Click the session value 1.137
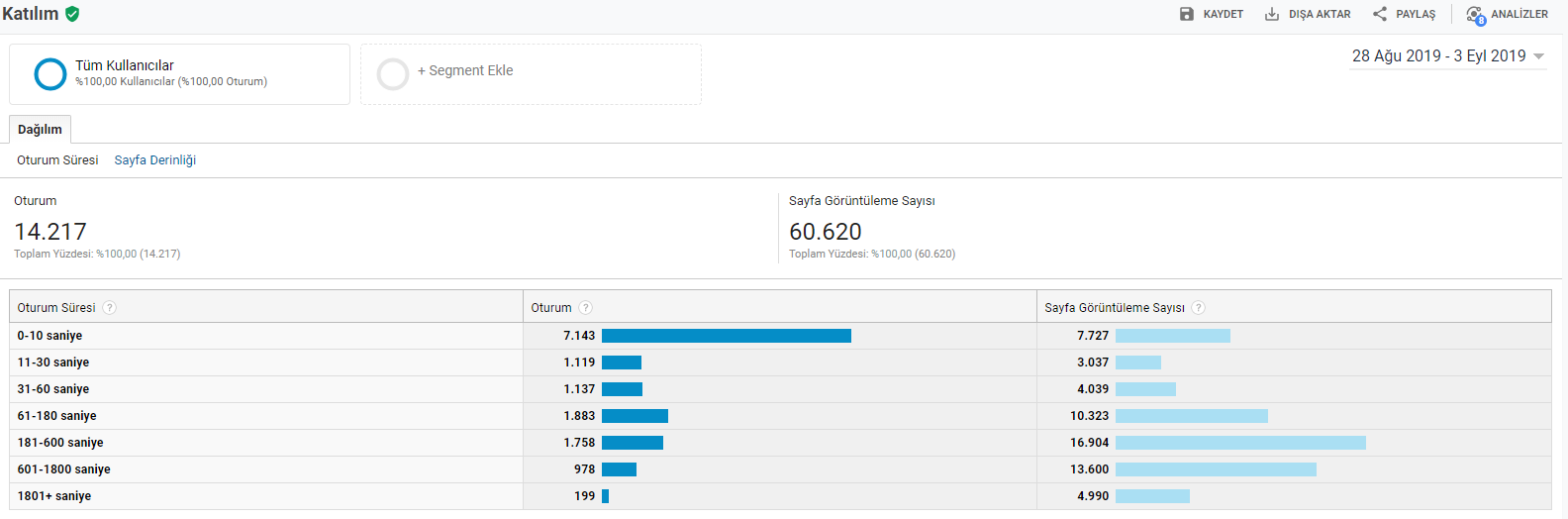 (579, 389)
